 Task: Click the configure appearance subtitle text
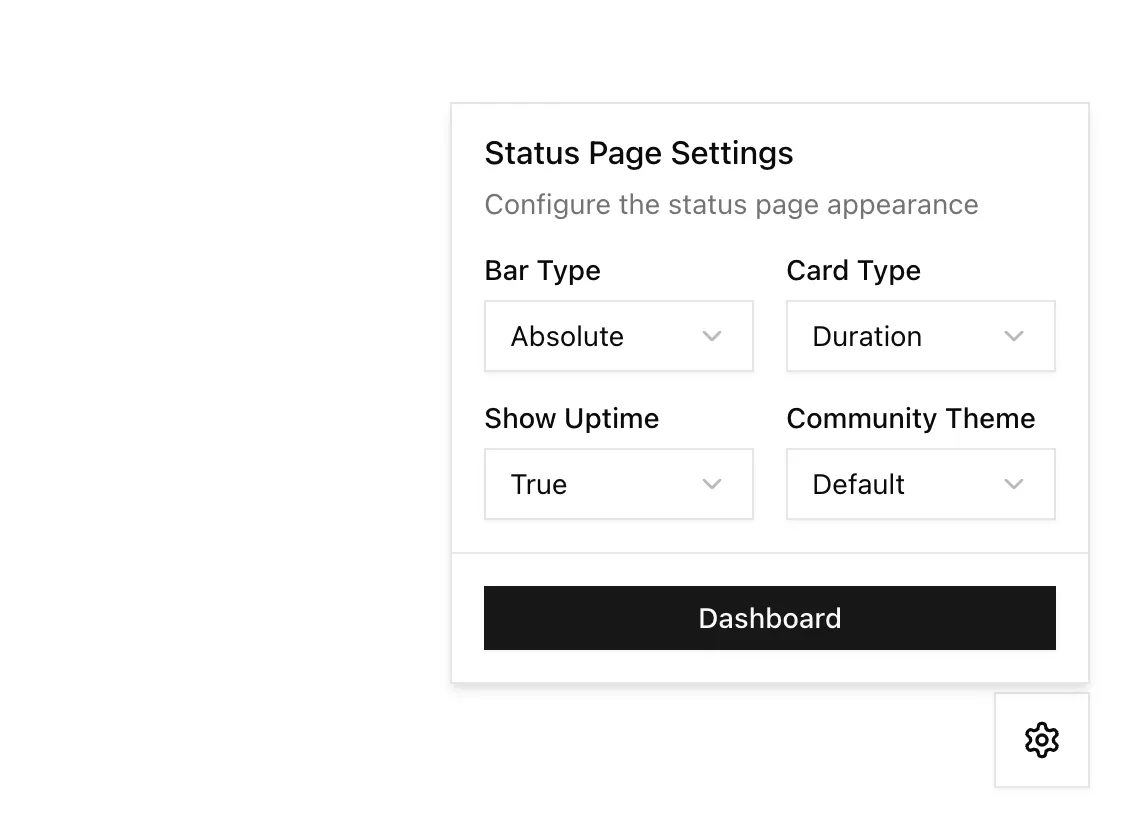pos(731,204)
